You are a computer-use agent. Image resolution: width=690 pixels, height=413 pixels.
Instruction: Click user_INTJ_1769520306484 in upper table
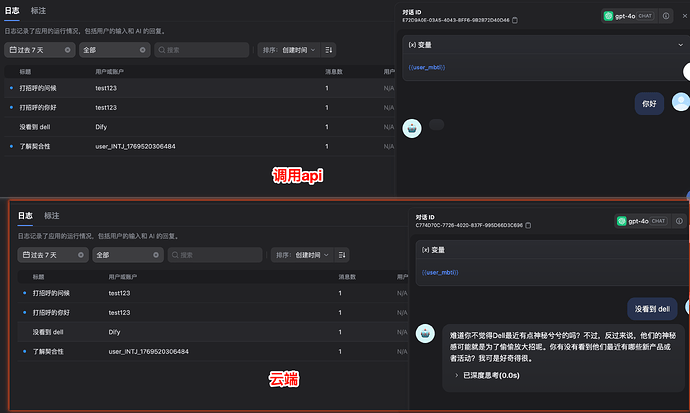click(x=135, y=146)
